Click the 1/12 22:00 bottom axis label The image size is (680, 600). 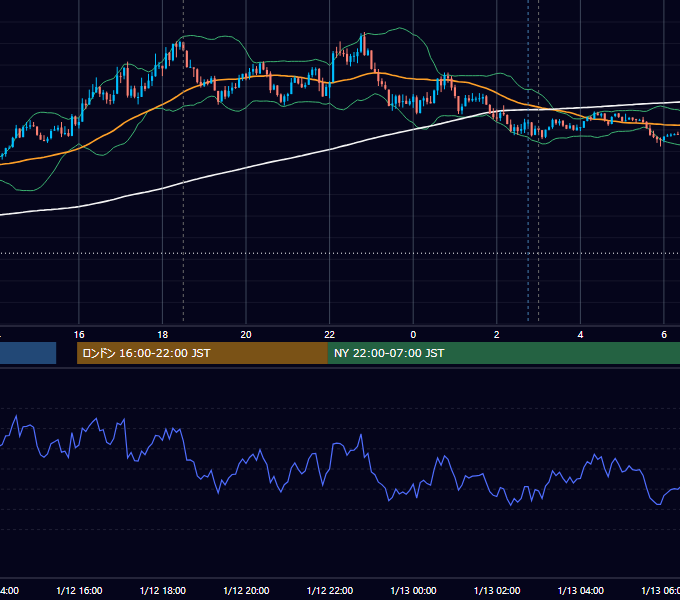(330, 590)
